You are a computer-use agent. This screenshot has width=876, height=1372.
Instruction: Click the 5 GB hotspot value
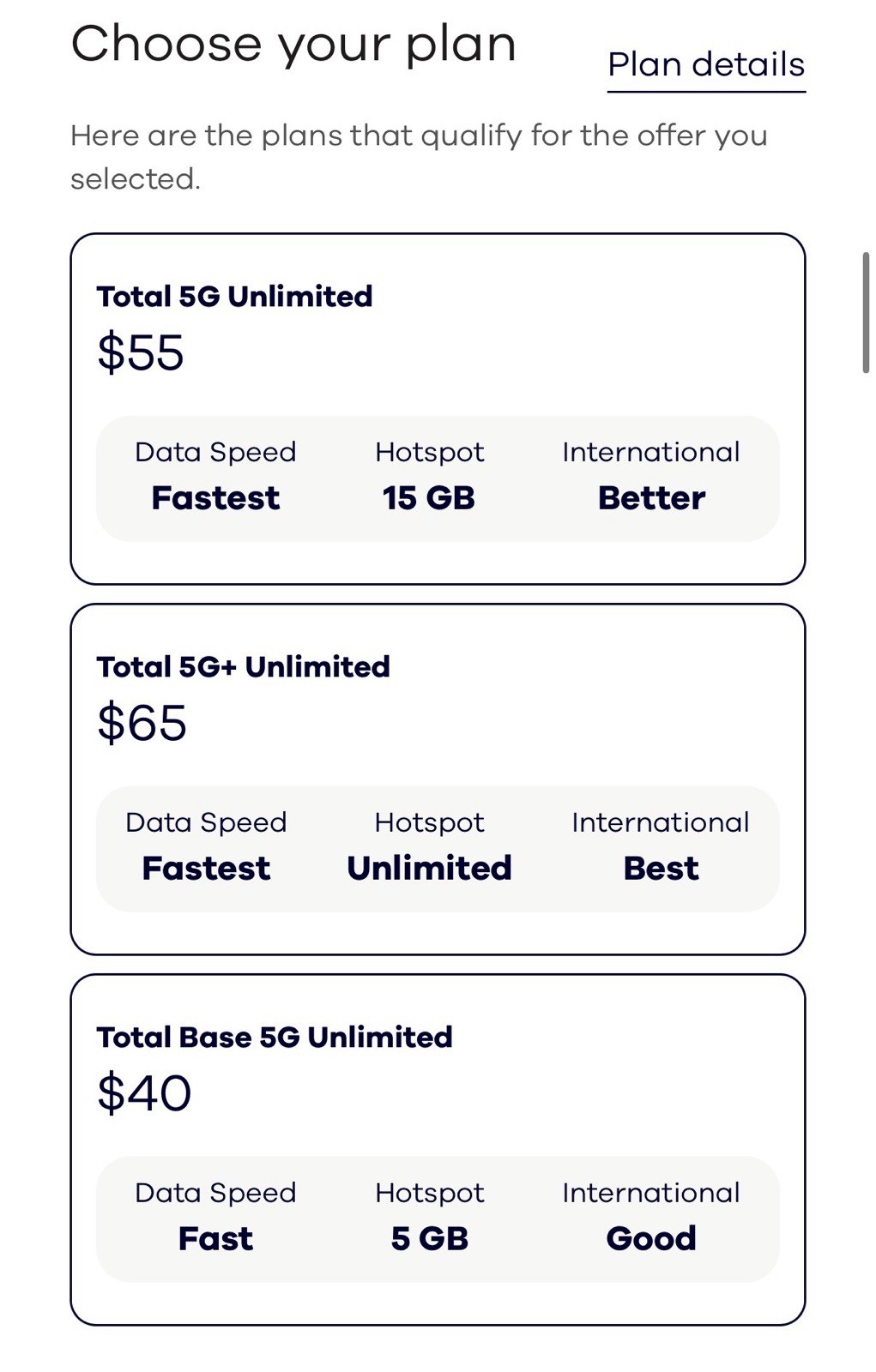[429, 1239]
